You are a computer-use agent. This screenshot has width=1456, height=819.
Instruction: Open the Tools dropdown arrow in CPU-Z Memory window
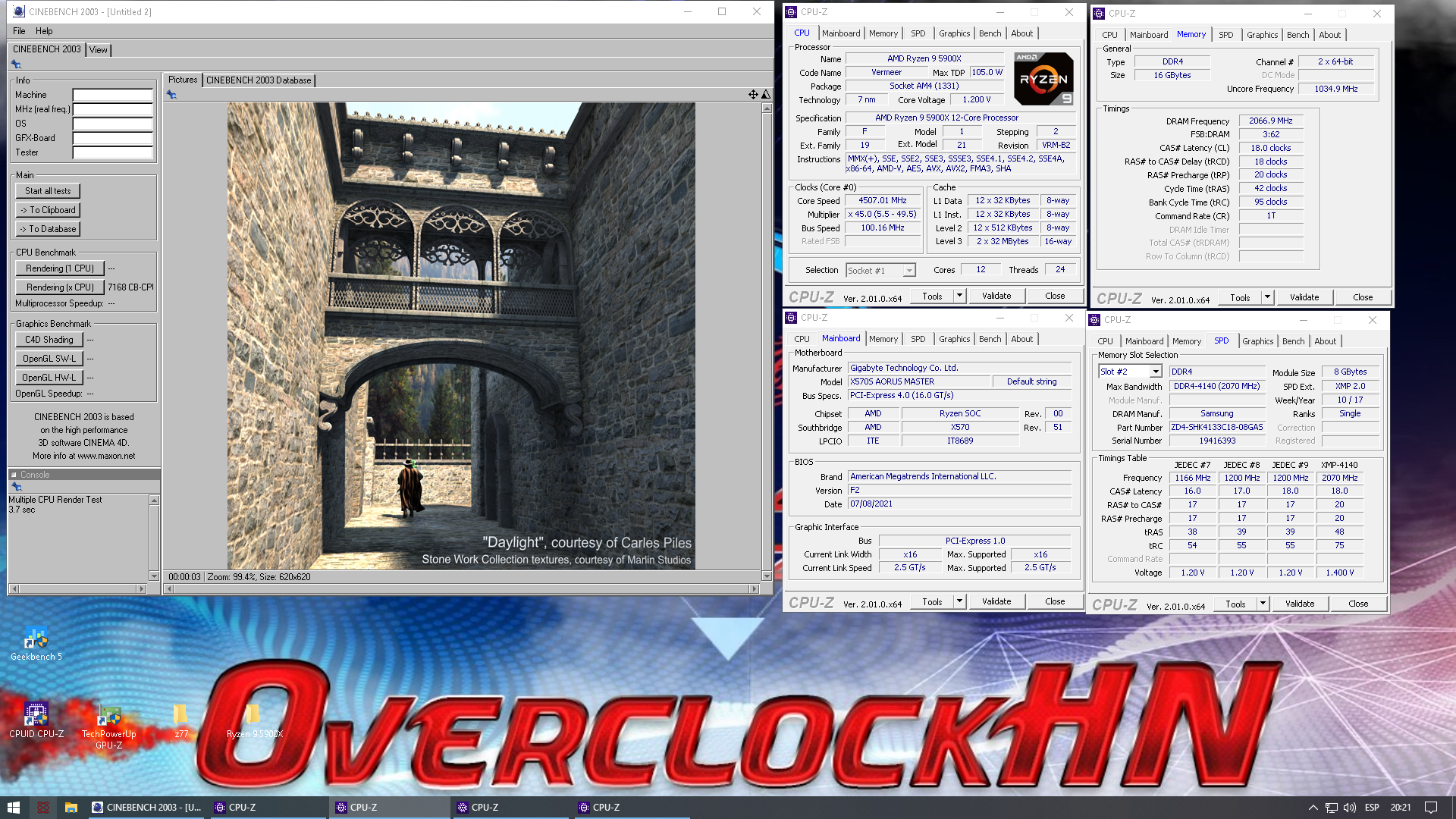[x=1267, y=297]
